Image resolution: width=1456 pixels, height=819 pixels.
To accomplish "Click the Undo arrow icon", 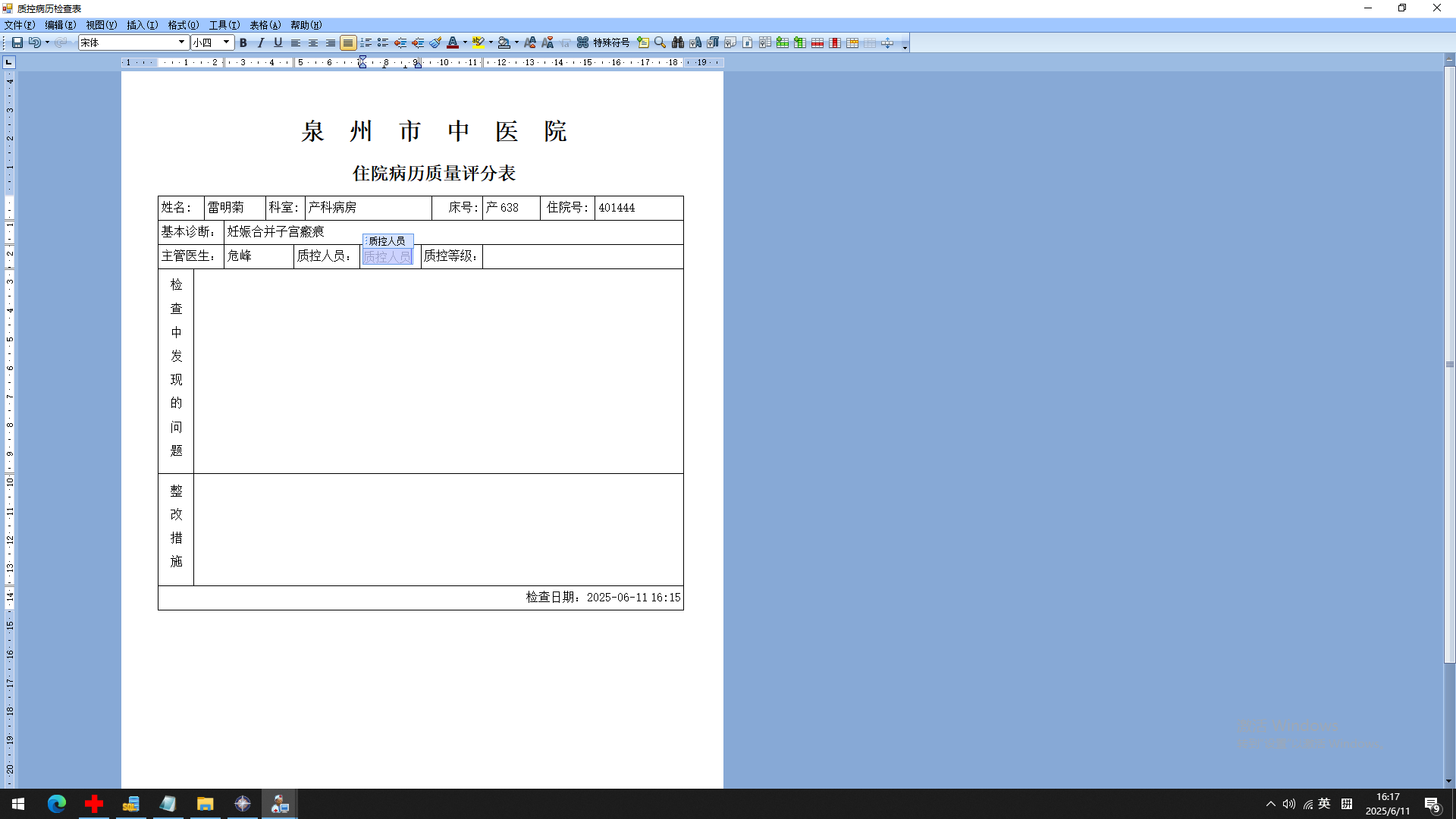I will point(34,42).
